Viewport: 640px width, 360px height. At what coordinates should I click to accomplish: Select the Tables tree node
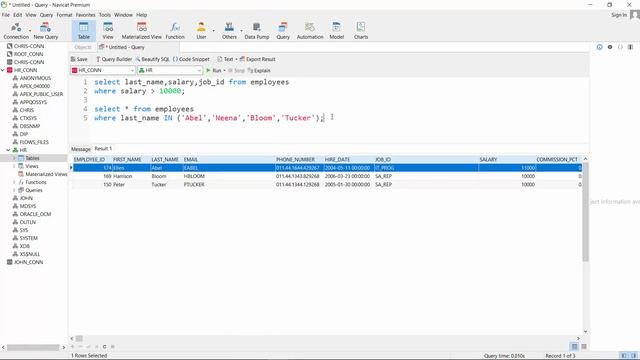pyautogui.click(x=32, y=158)
